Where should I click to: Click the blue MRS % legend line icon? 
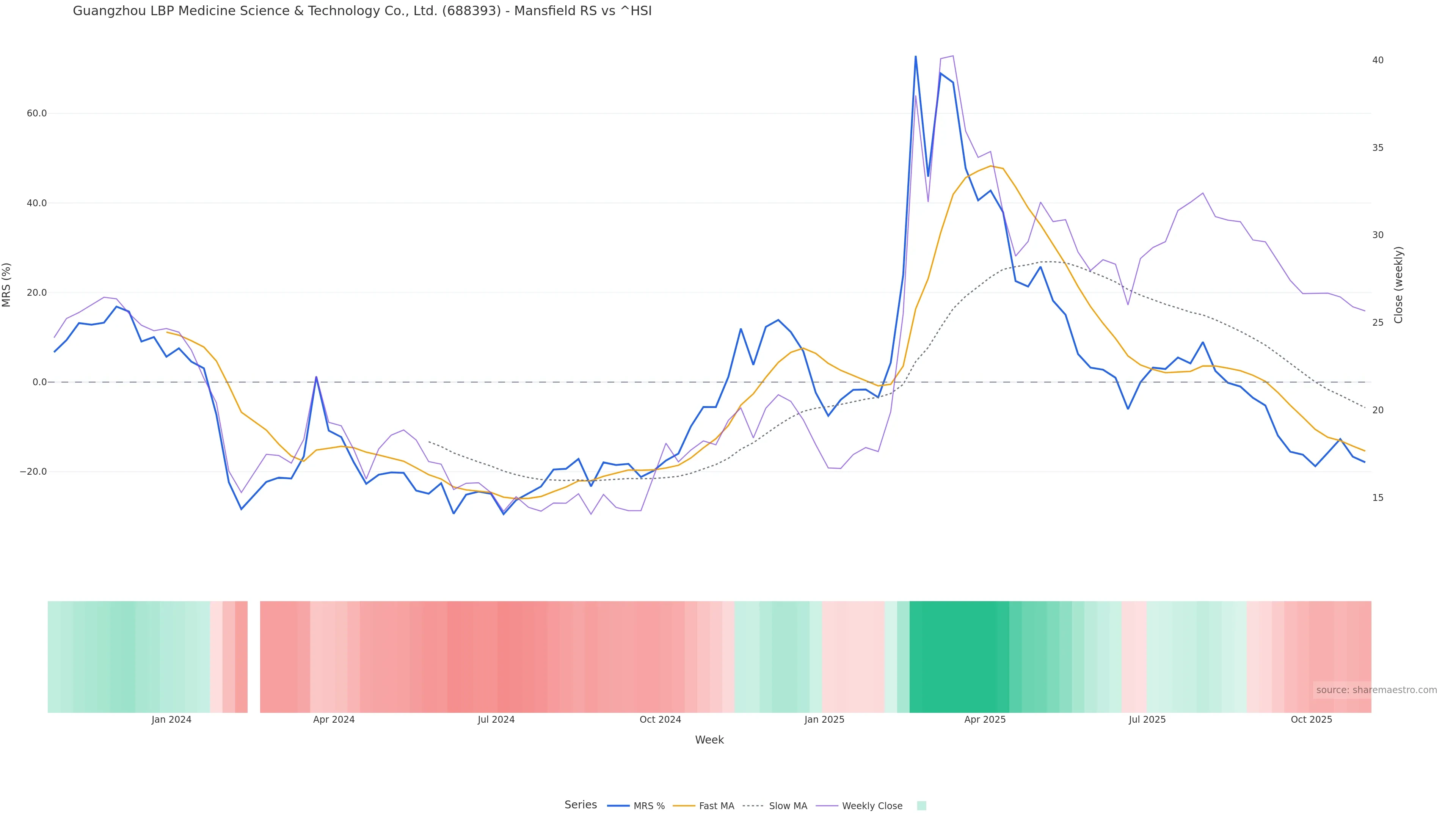[618, 806]
